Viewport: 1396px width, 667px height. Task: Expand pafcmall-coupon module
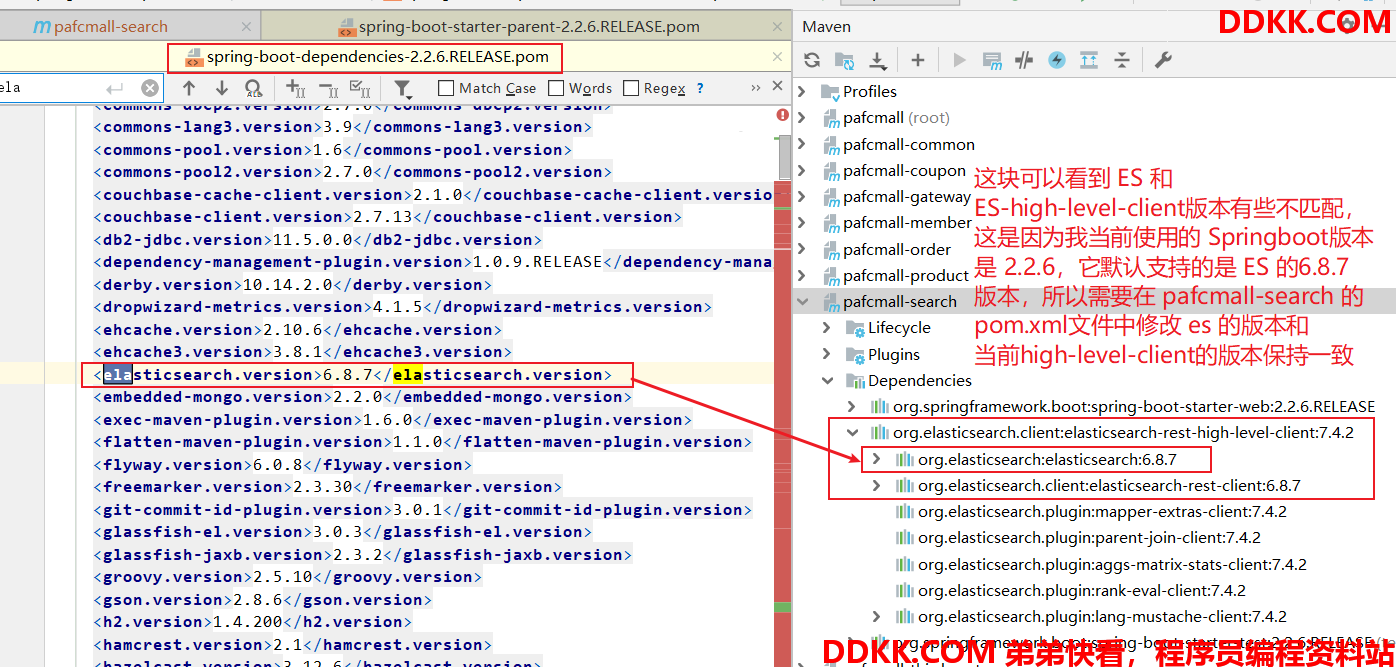coord(802,171)
